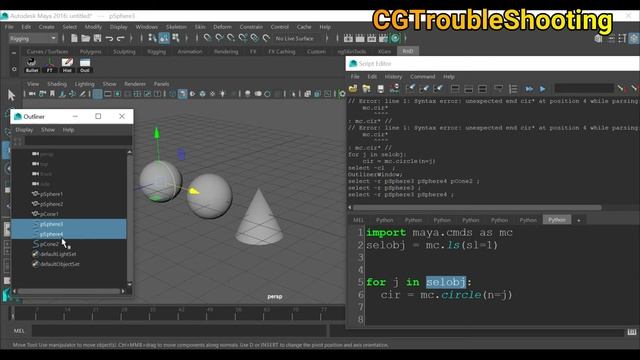Screen dimensions: 640x360
Task: Click the highlighted select-by-object-type icon
Action: click(x=164, y=38)
